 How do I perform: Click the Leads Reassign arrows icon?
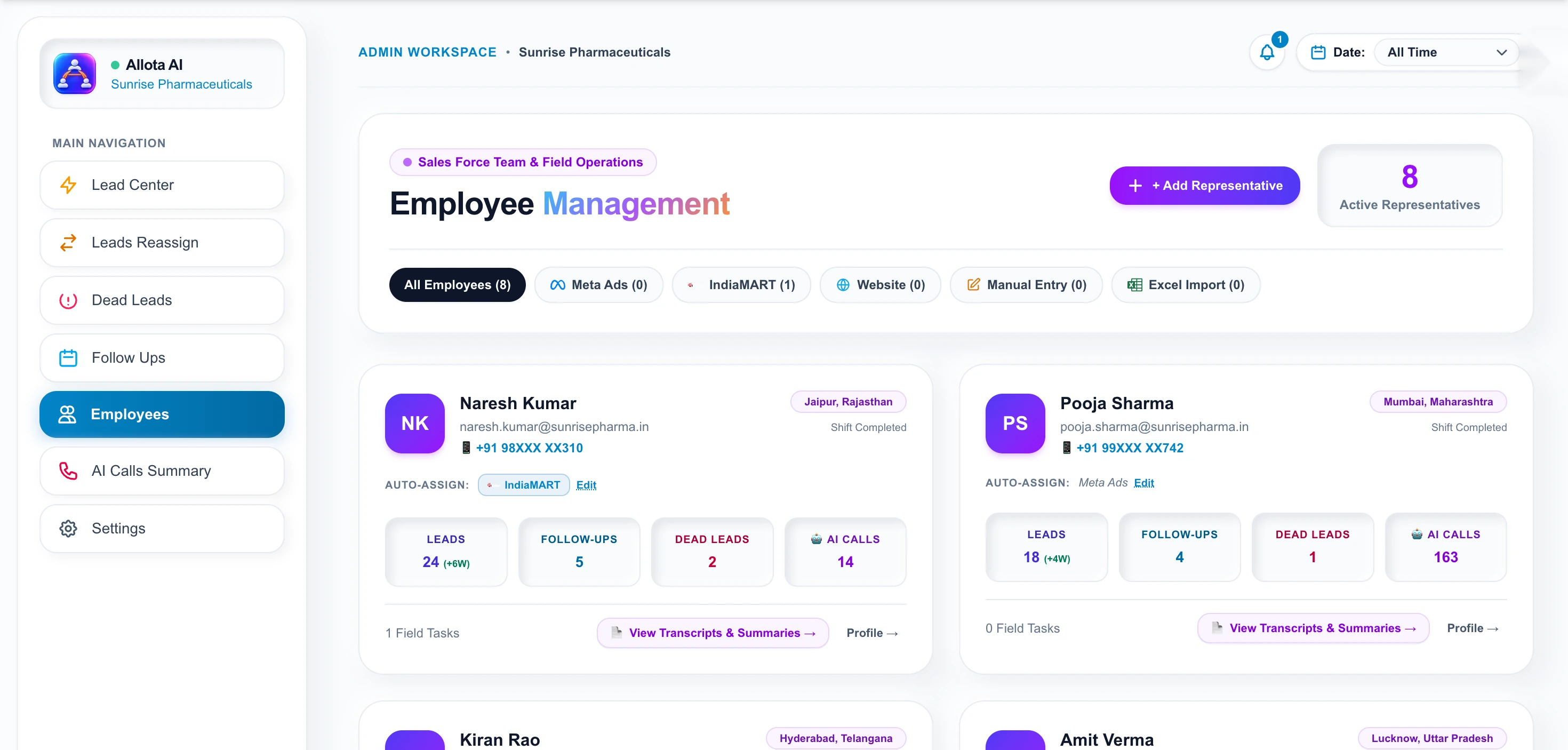(68, 242)
